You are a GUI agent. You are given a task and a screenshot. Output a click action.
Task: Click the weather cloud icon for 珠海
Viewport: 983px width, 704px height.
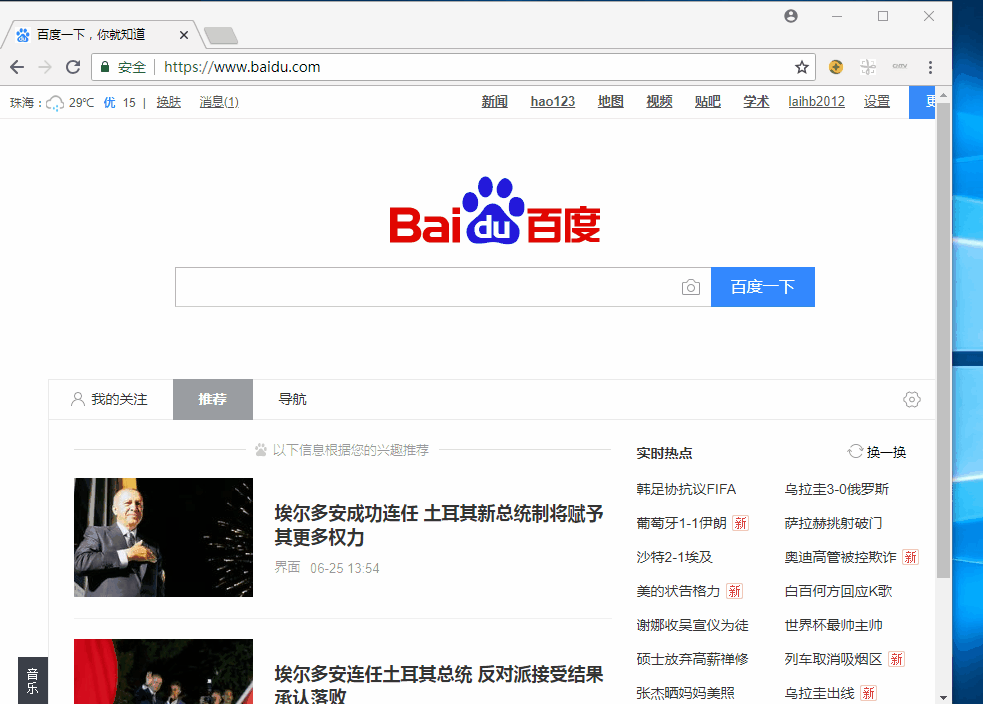[55, 103]
